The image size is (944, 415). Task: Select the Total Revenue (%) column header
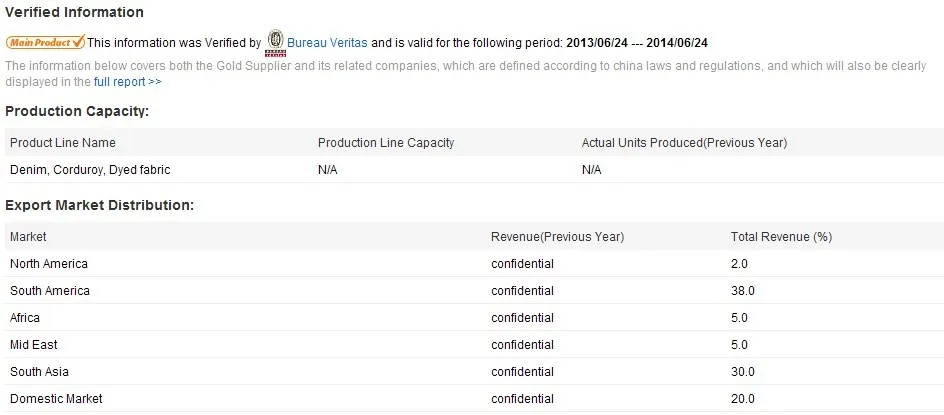(x=781, y=237)
